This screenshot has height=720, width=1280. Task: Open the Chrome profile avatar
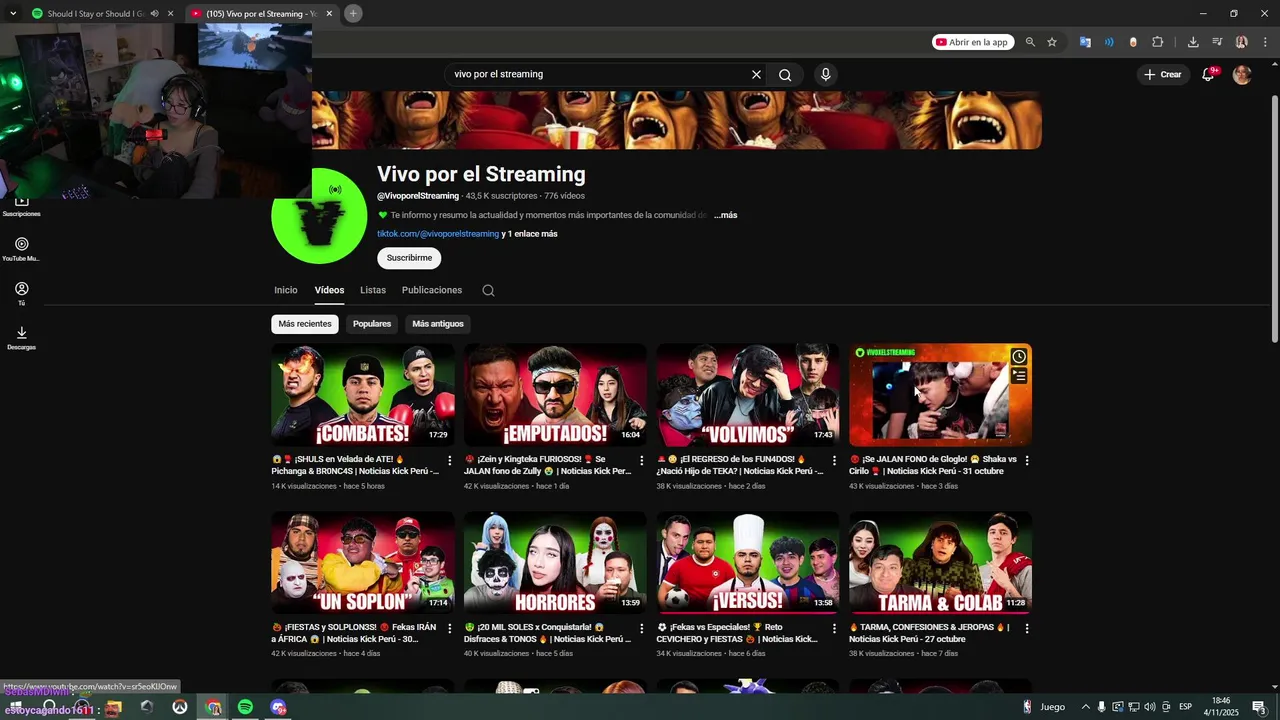1241,42
